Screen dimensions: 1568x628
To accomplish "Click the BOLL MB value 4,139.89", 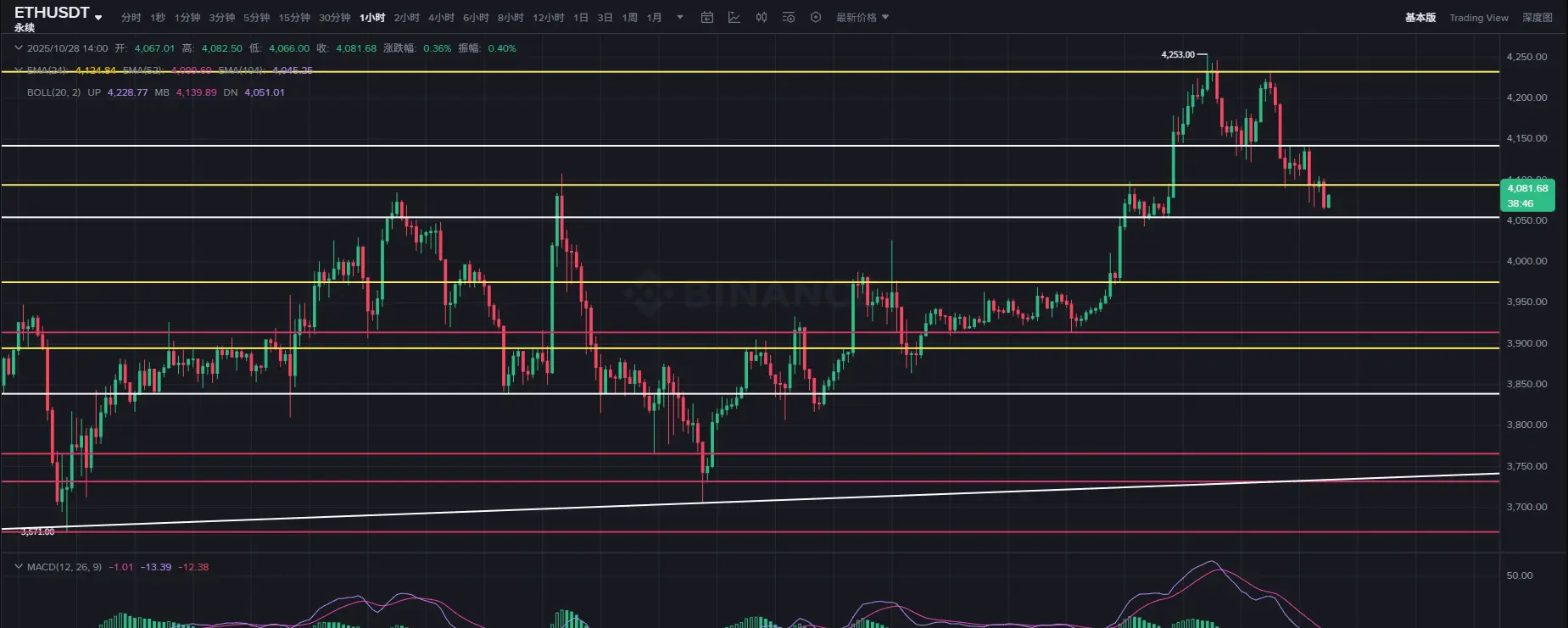I will tap(196, 92).
